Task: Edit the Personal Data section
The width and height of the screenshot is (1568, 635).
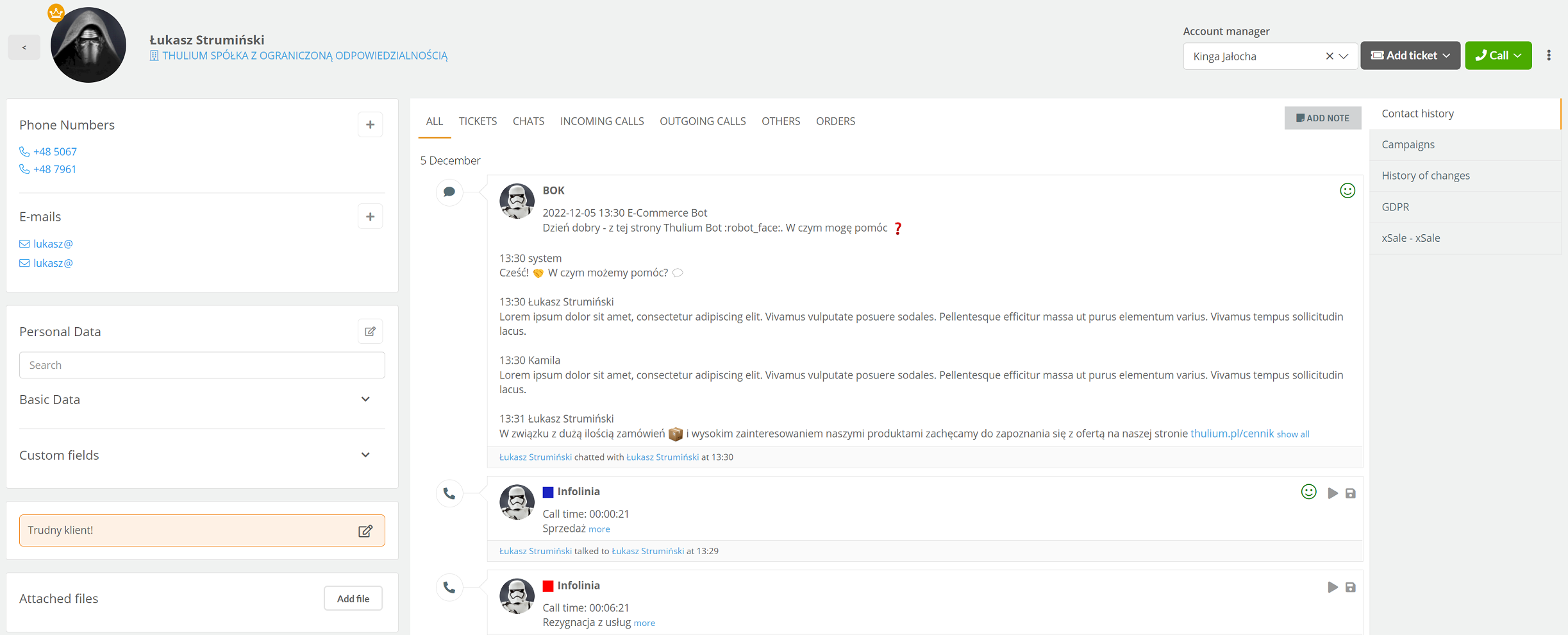Action: 370,332
